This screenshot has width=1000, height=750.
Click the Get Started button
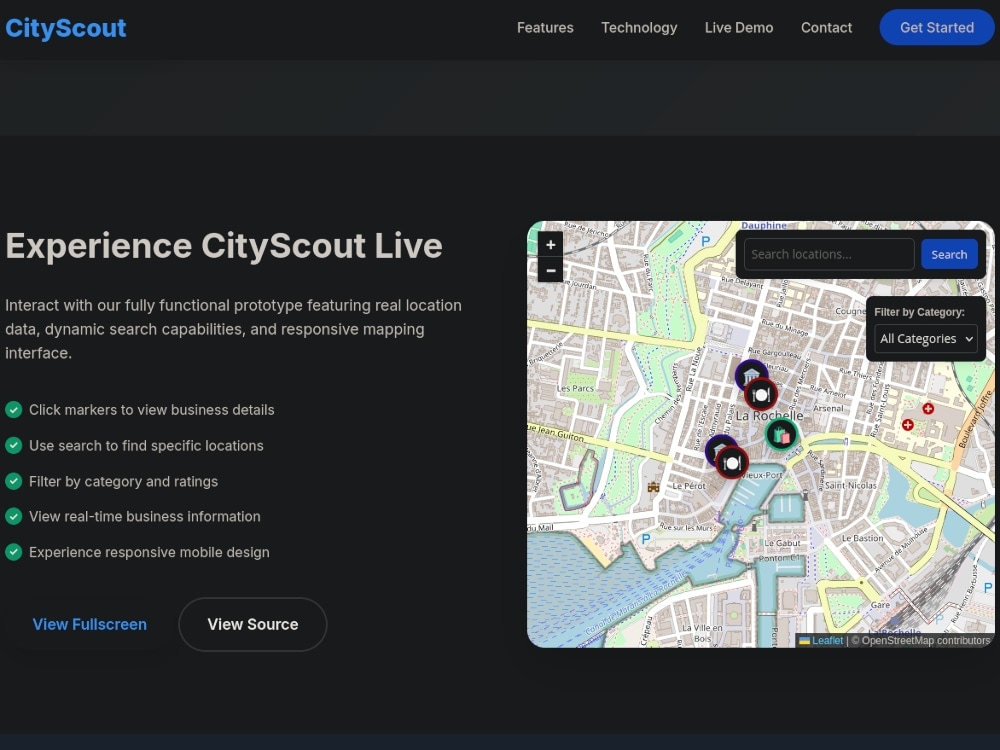point(936,27)
